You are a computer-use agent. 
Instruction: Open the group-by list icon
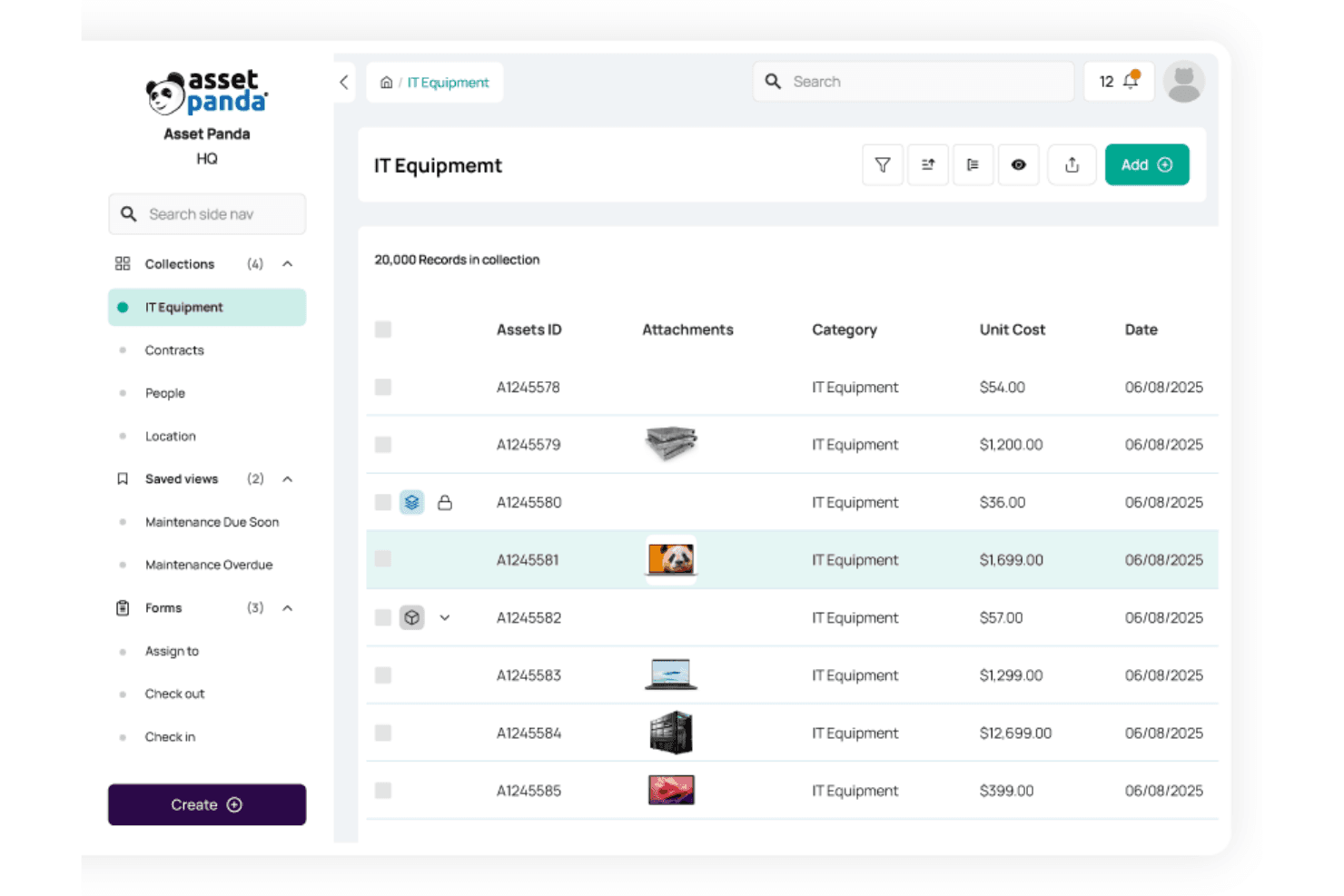click(x=973, y=165)
